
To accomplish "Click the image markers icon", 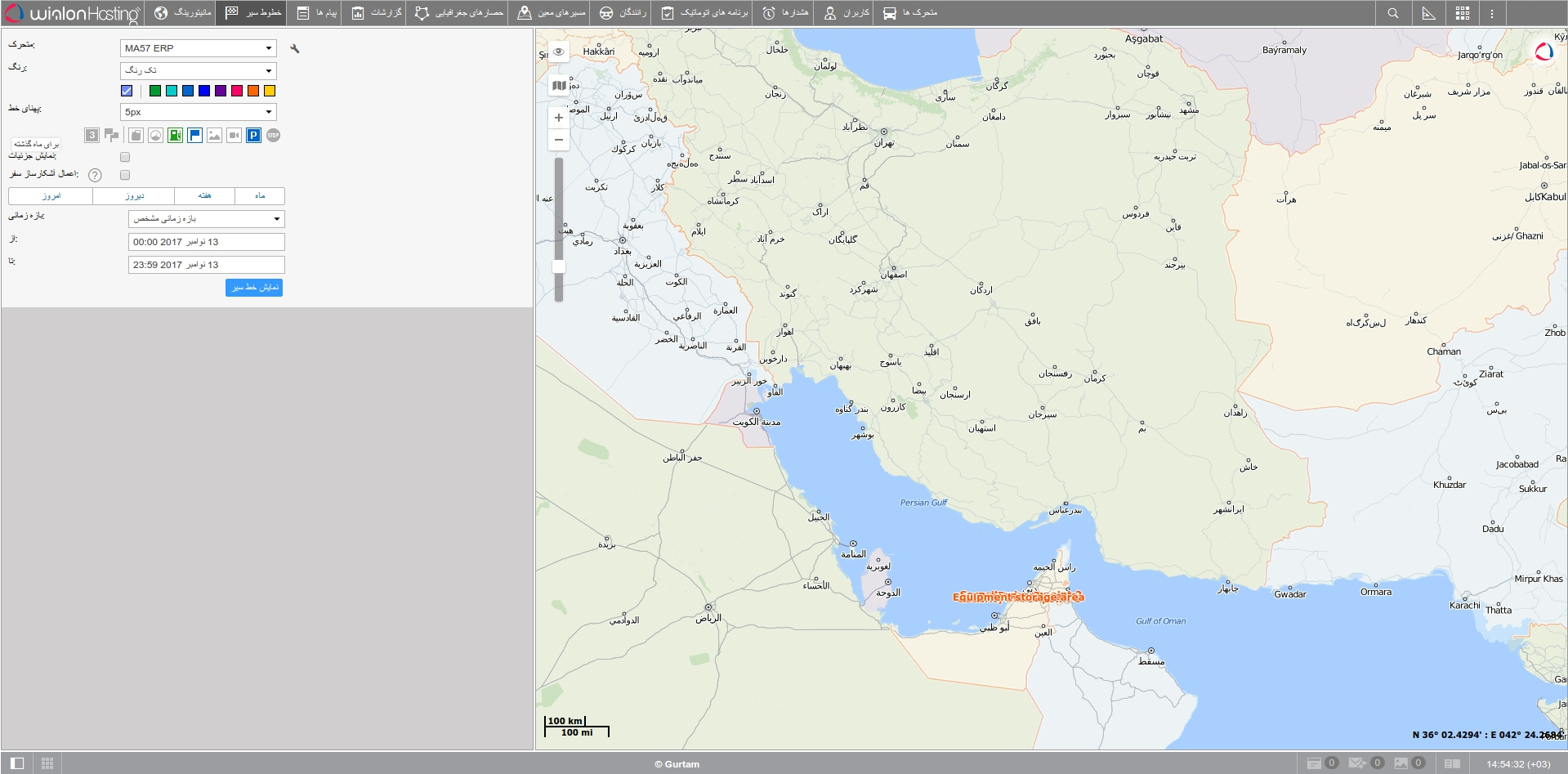I will tap(214, 135).
